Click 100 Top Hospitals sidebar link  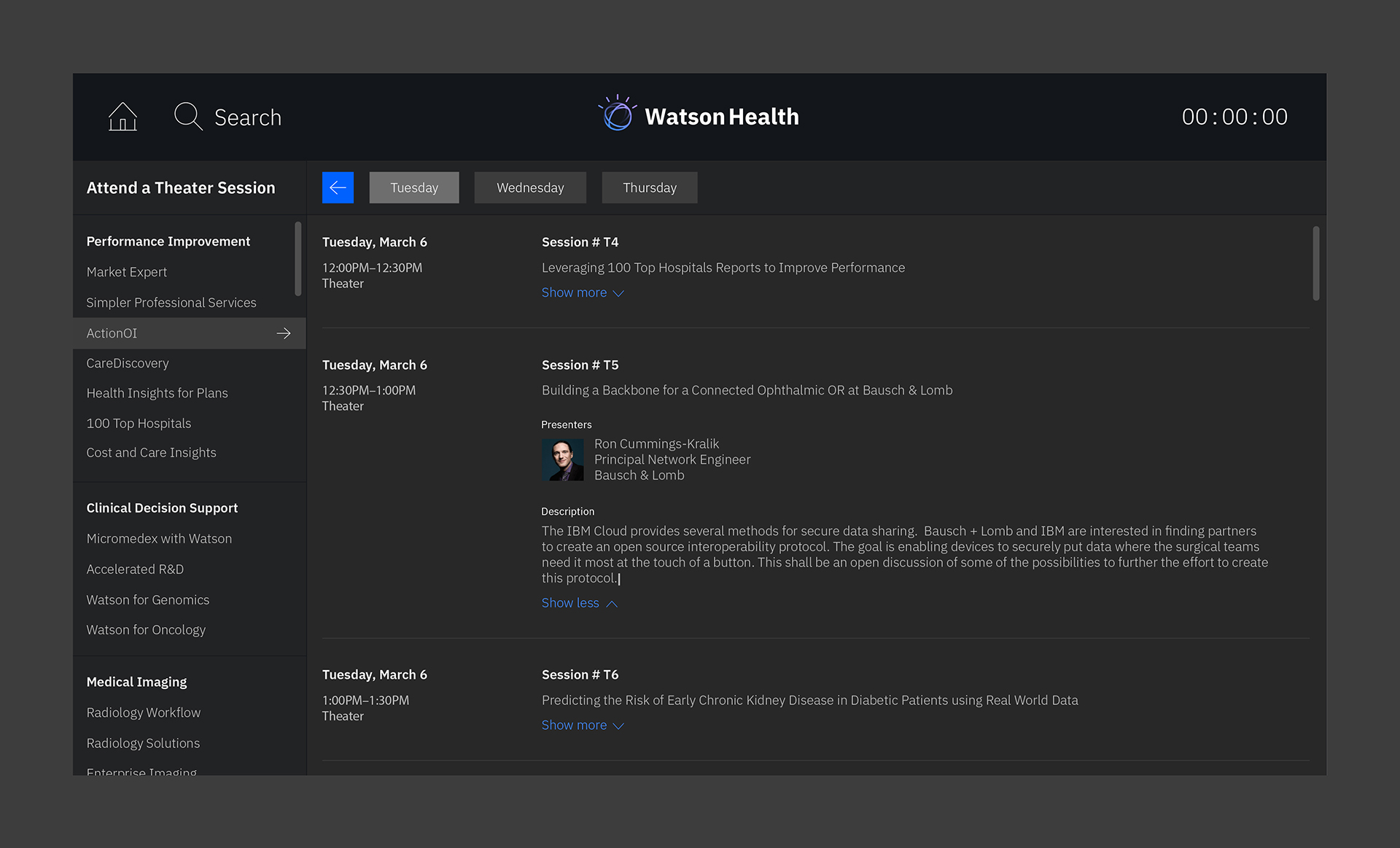point(139,423)
